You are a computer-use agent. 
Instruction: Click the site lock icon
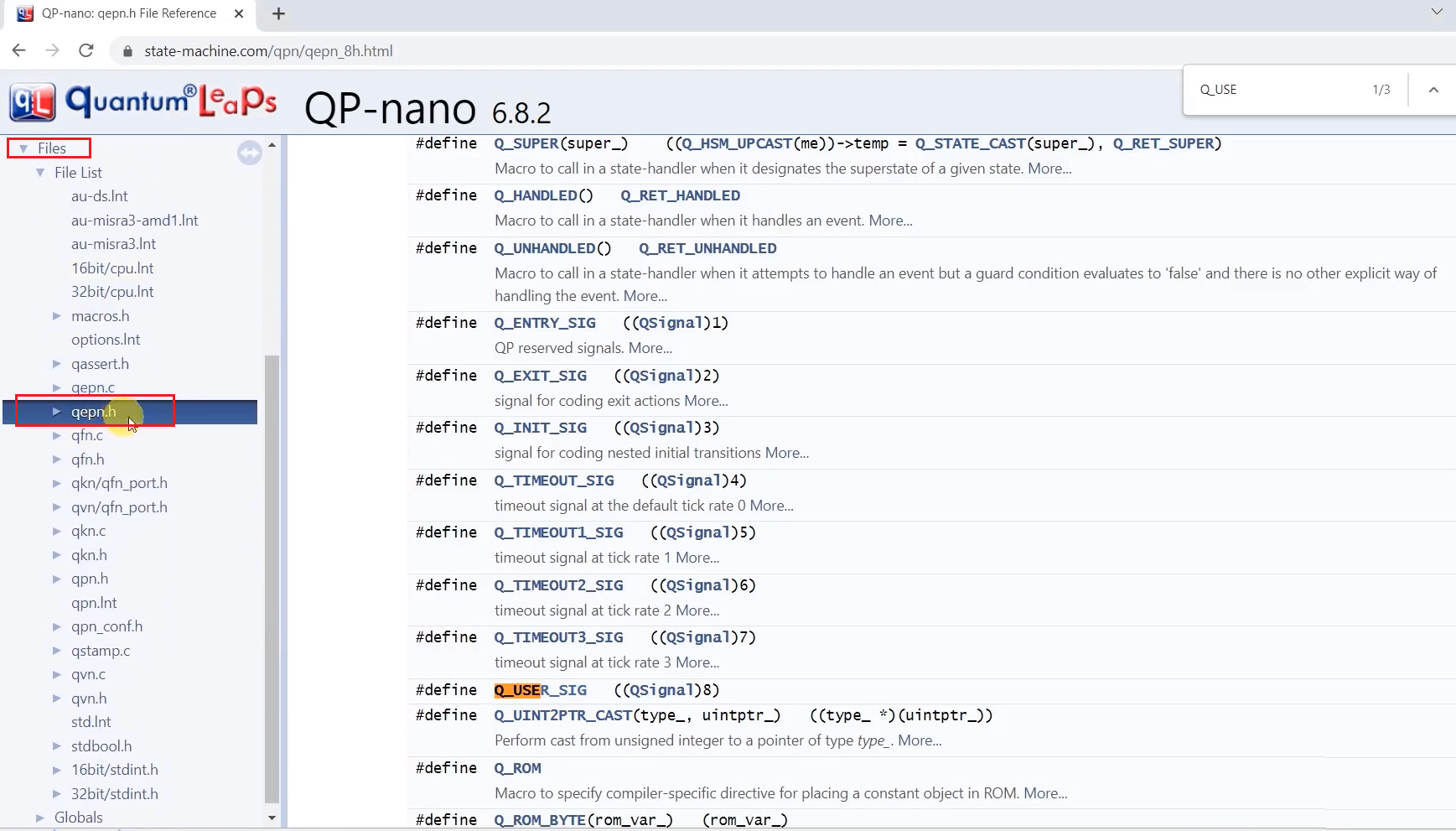pos(127,51)
